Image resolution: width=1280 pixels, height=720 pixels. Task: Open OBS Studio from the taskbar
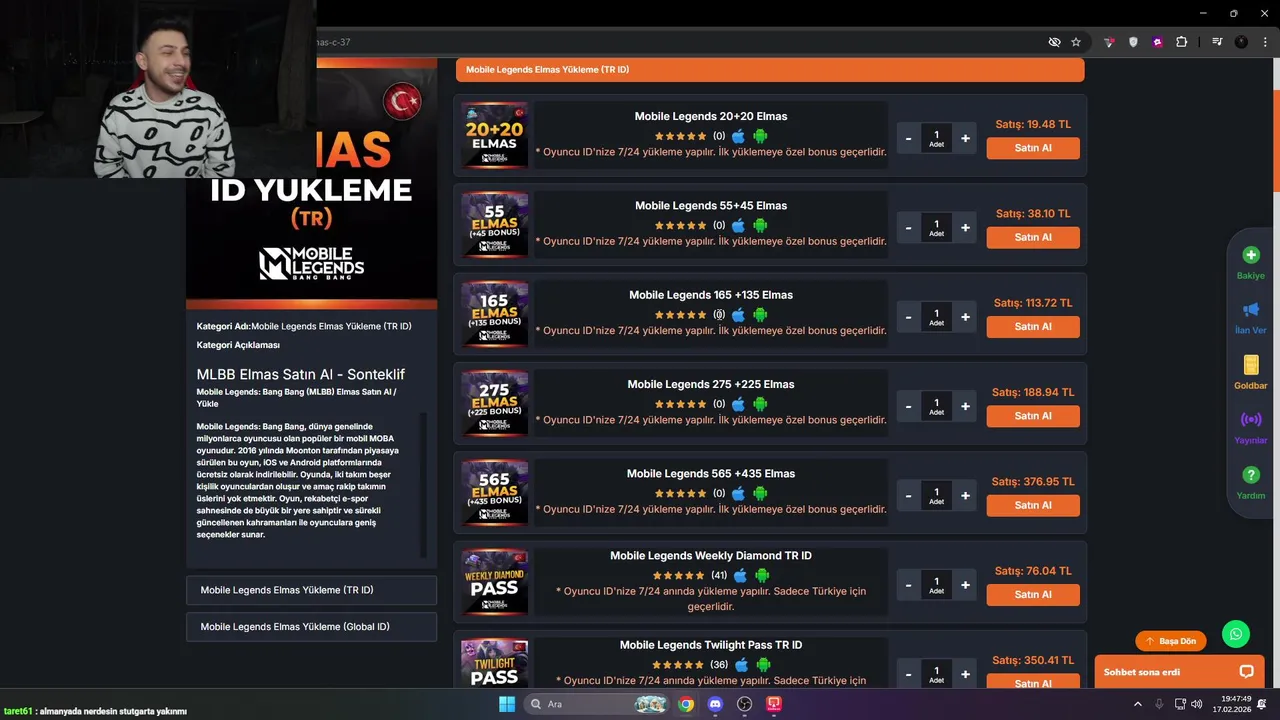click(744, 704)
